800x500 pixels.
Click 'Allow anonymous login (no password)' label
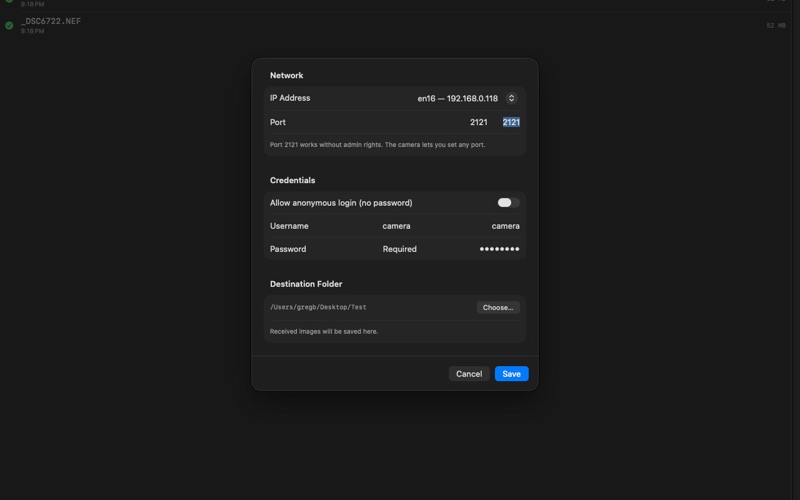[x=341, y=203]
